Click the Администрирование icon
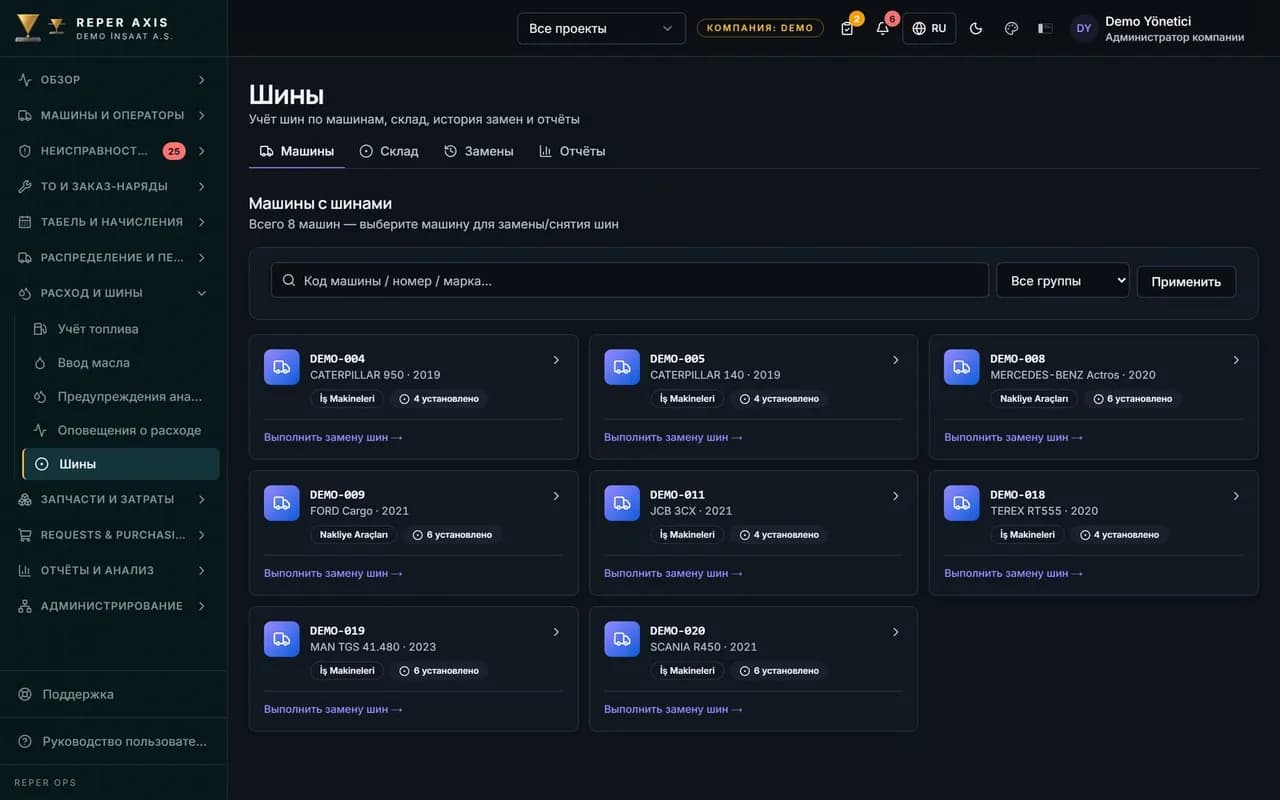The height and width of the screenshot is (800, 1280). (25, 606)
